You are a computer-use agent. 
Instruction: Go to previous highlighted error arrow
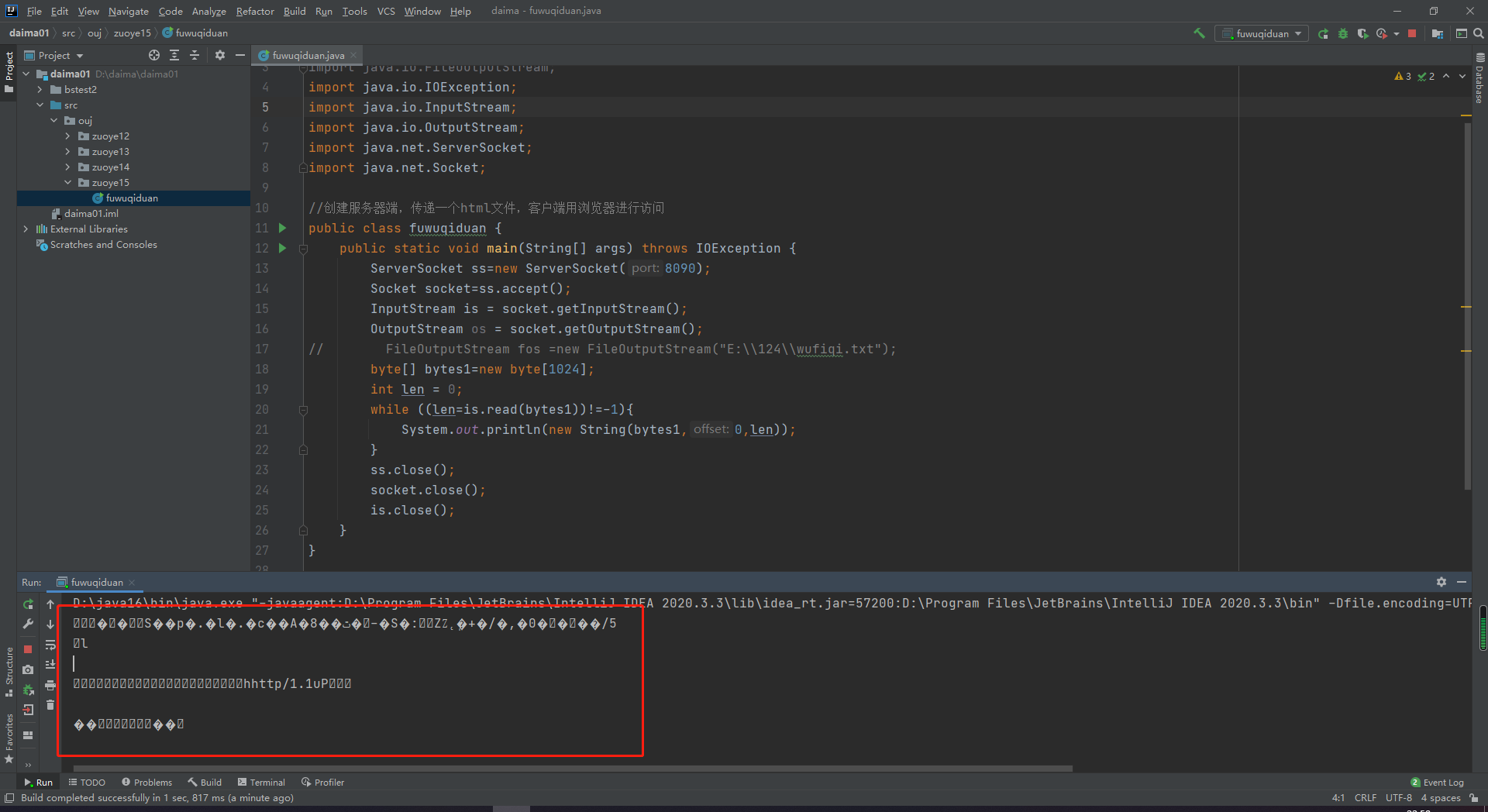click(x=1446, y=76)
